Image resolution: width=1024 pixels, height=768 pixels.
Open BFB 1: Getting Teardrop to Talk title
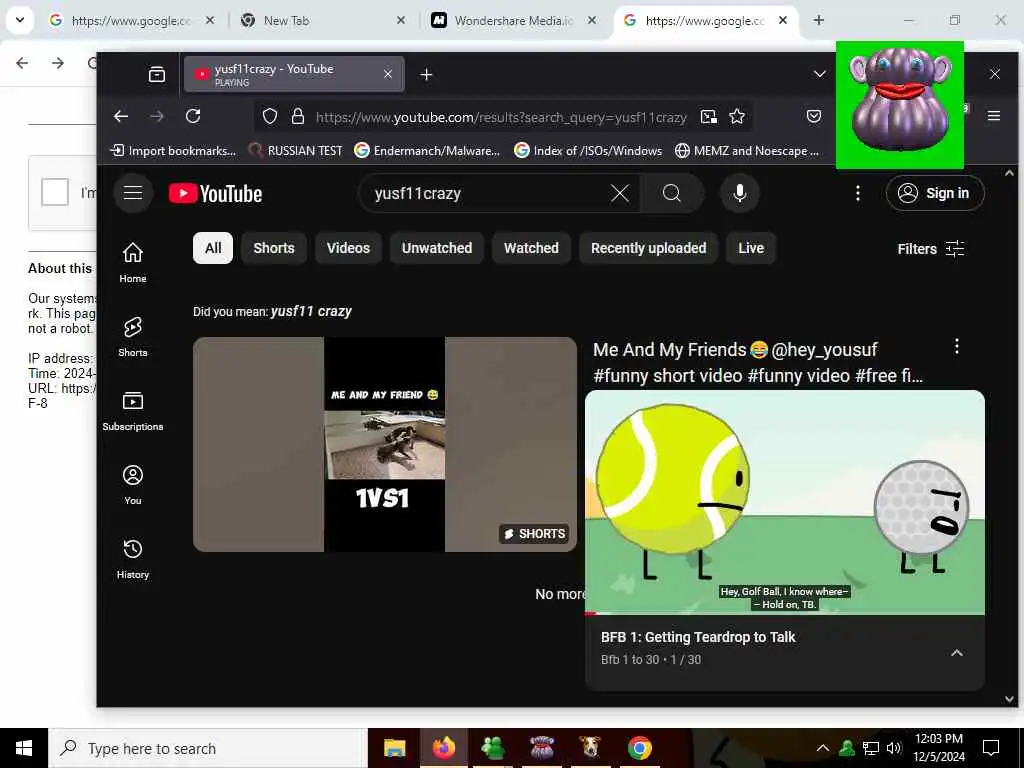[698, 637]
